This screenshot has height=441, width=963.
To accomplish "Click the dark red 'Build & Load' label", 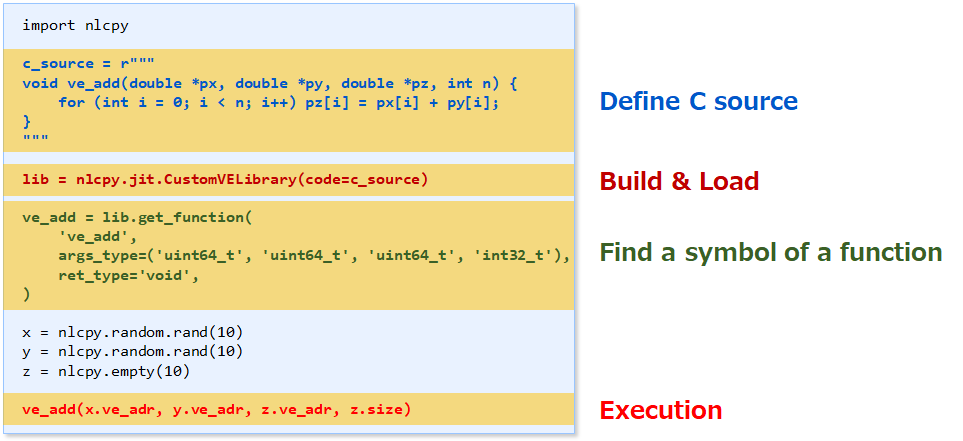I will (x=679, y=182).
